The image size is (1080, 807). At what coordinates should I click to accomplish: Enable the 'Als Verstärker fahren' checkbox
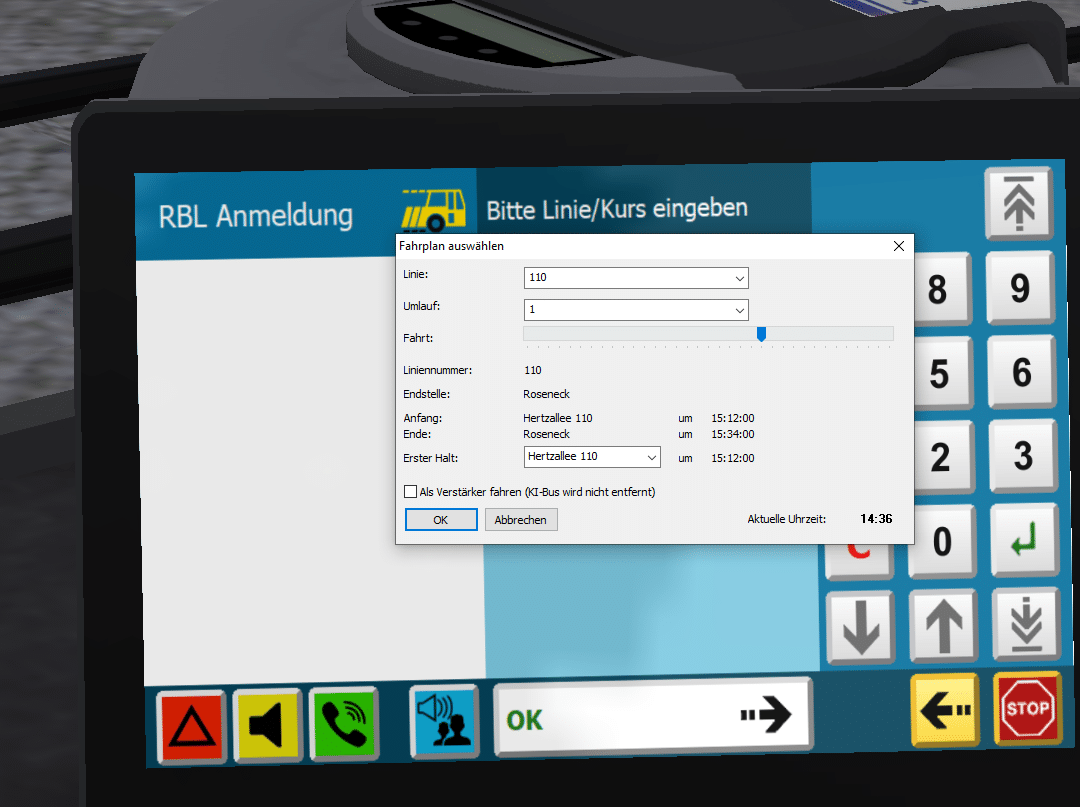click(x=410, y=492)
